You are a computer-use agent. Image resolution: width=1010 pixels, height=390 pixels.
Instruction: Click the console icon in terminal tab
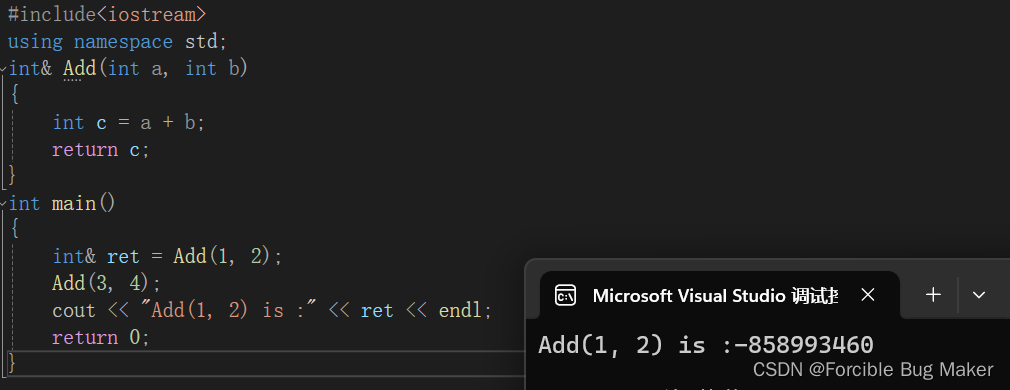566,295
